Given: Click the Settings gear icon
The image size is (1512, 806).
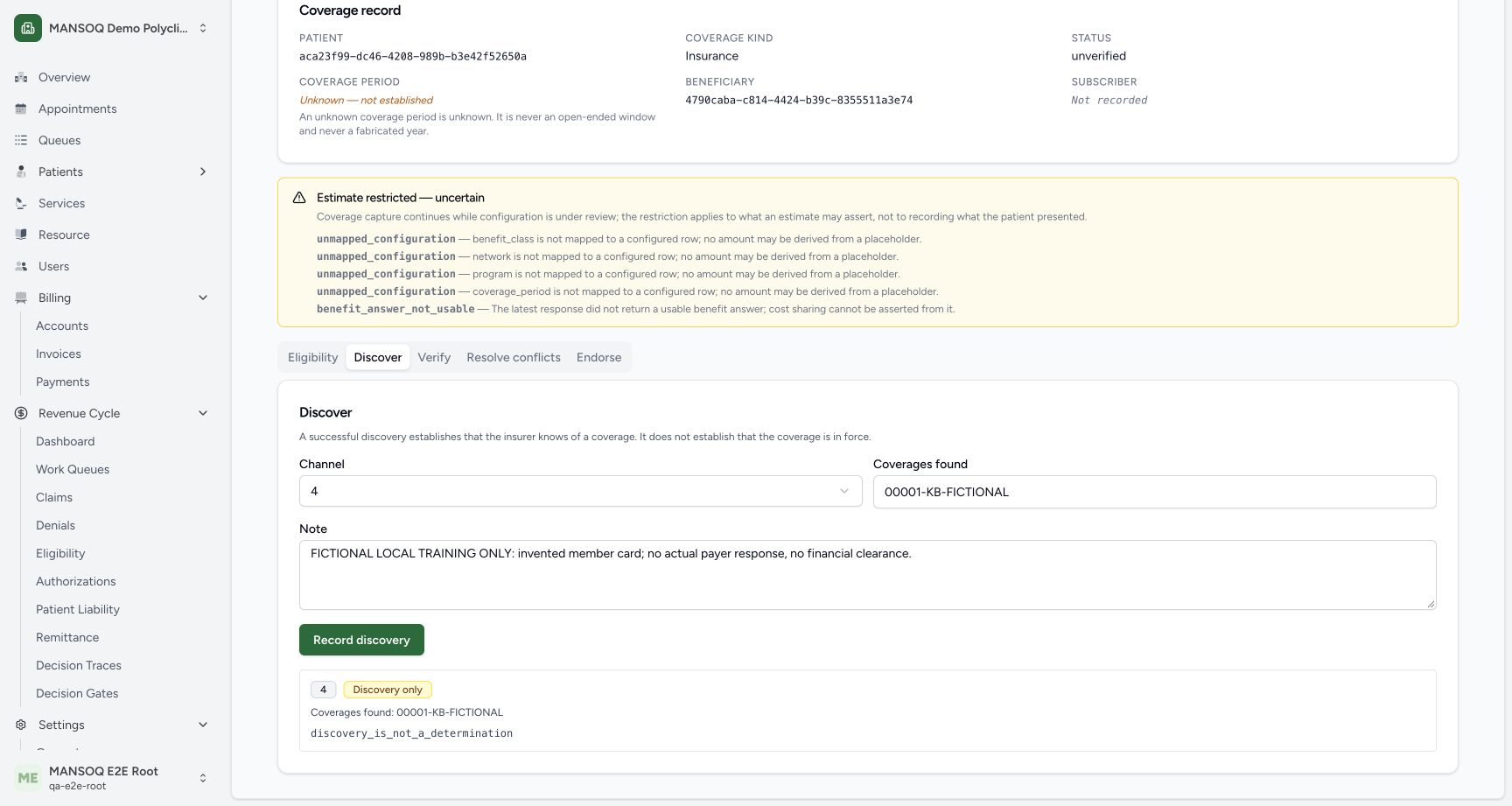Looking at the screenshot, I should point(21,725).
